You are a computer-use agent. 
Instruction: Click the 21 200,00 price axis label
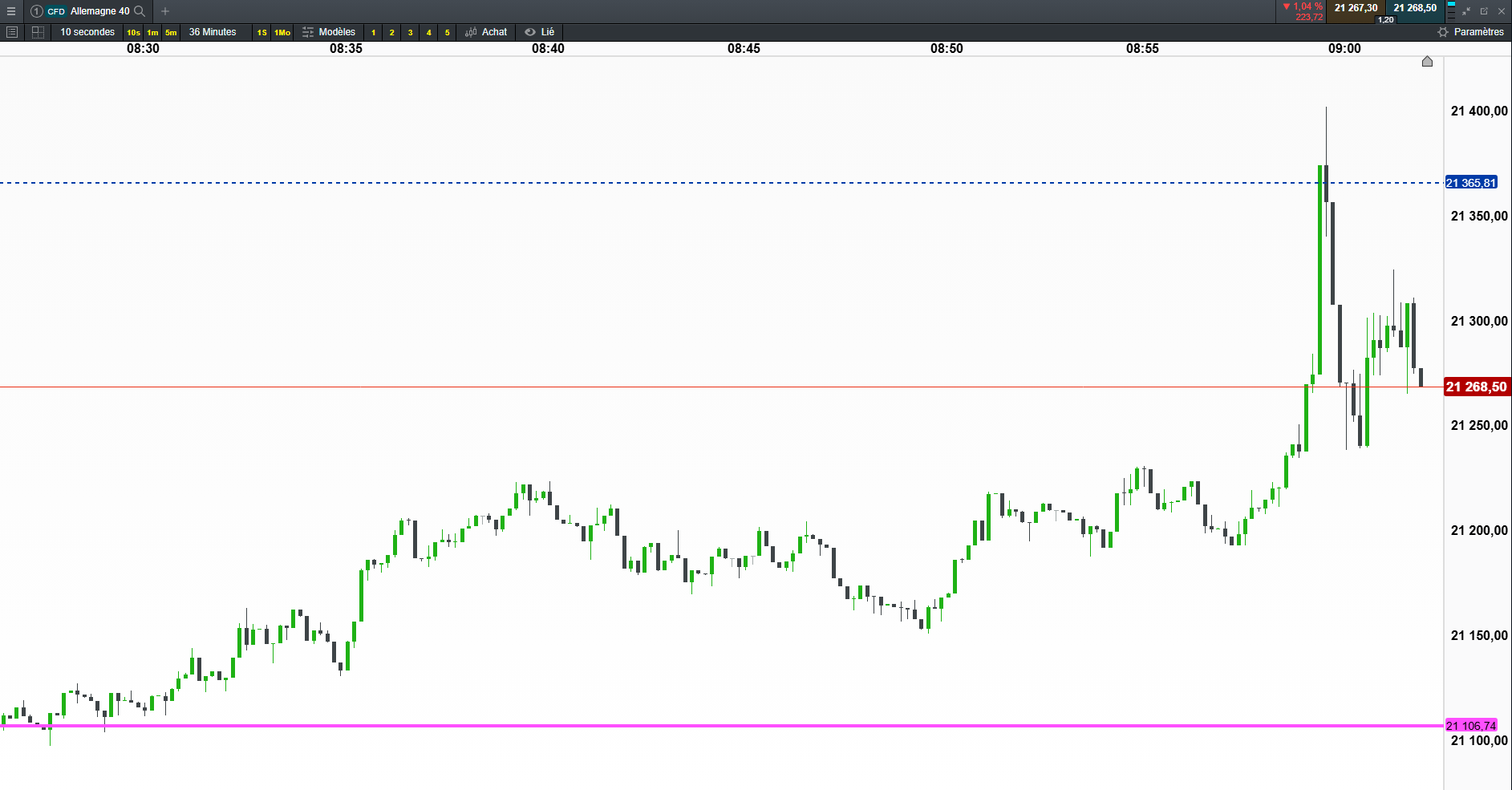coord(1479,530)
